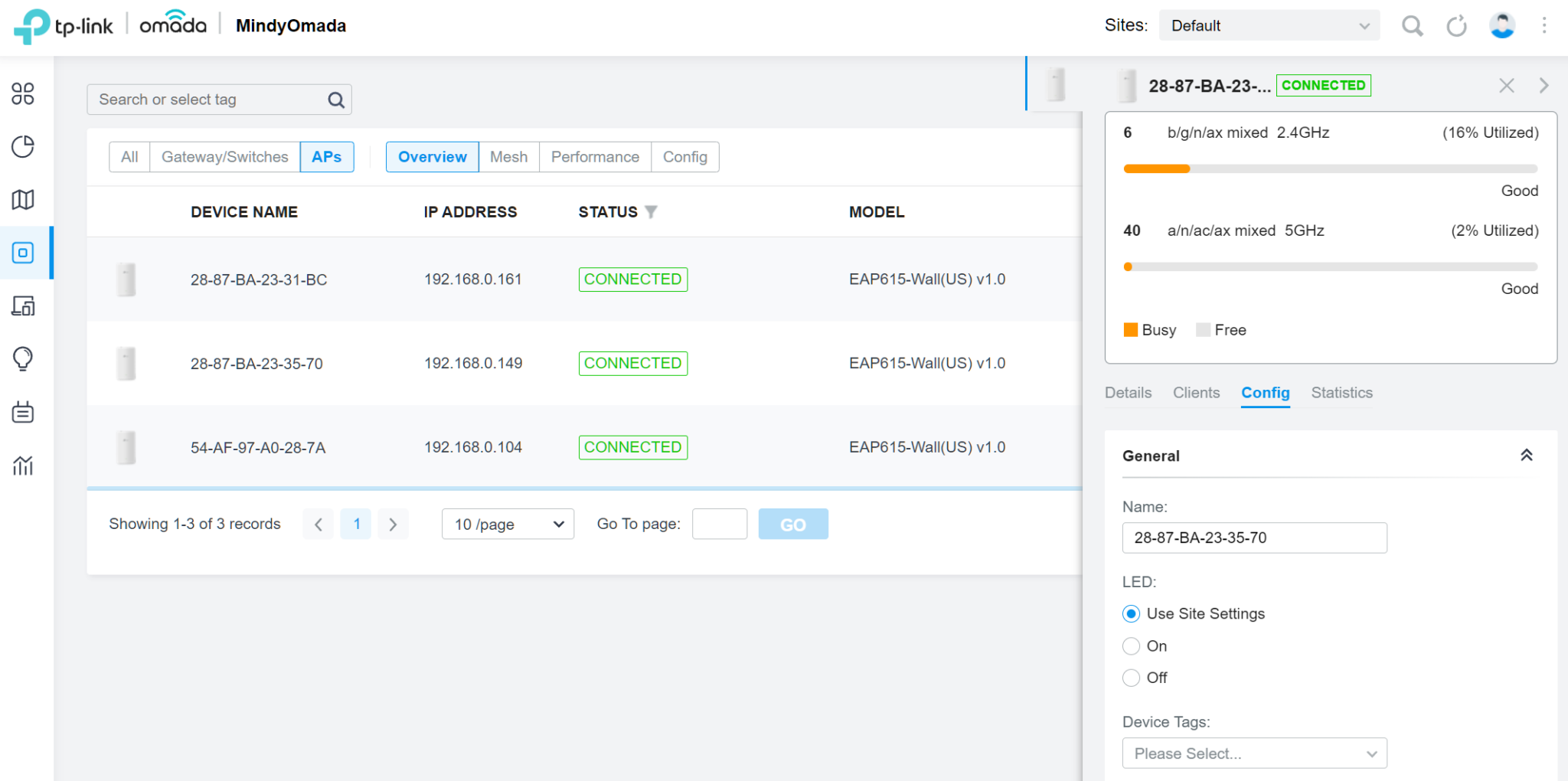The width and height of the screenshot is (1568, 781).
Task: Refresh the page using the reload icon
Action: pyautogui.click(x=1456, y=25)
